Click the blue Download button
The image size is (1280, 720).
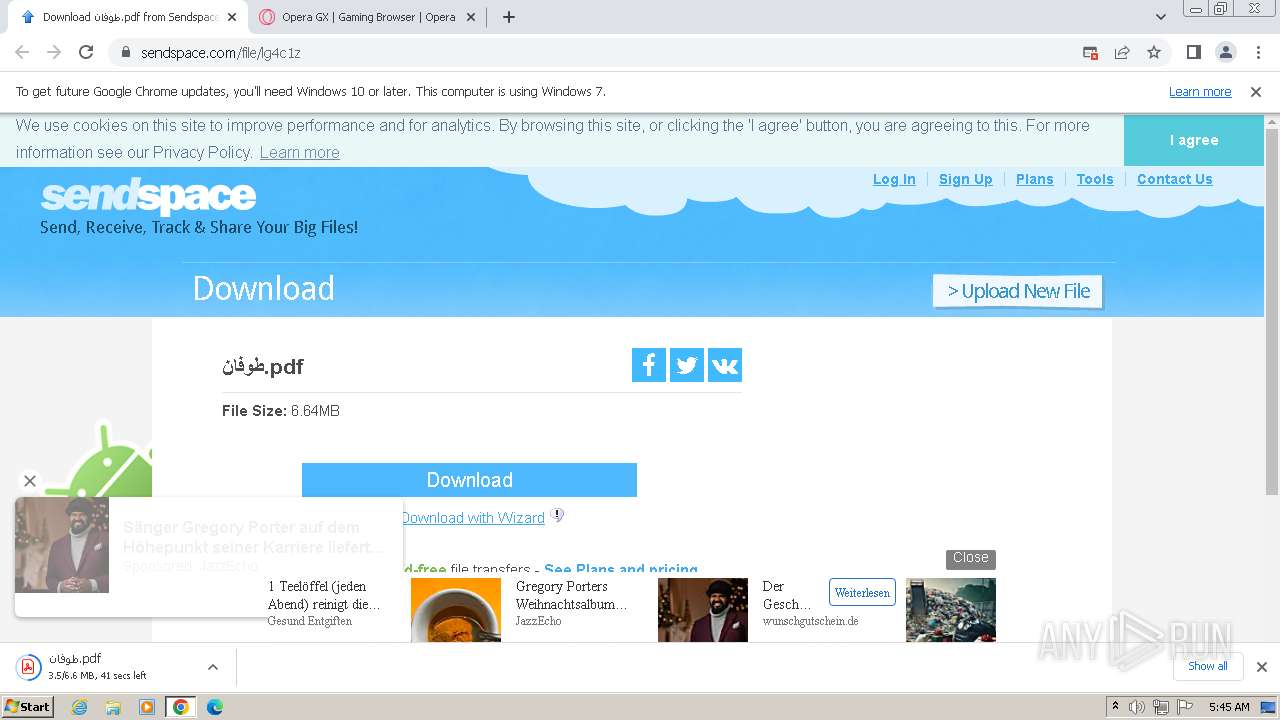pyautogui.click(x=469, y=480)
